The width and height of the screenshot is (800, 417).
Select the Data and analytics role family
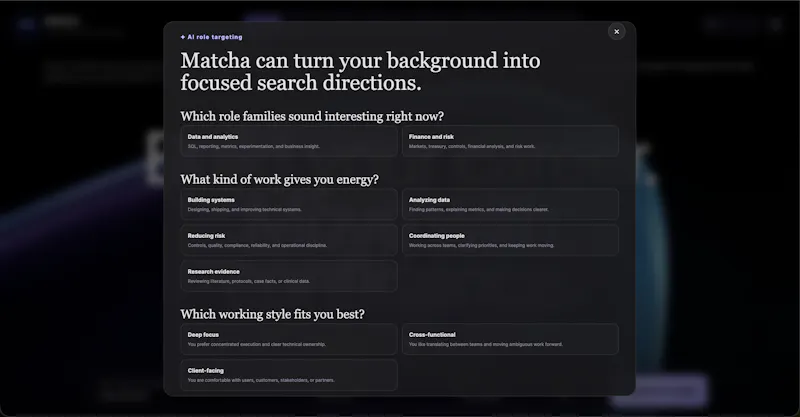(x=289, y=141)
